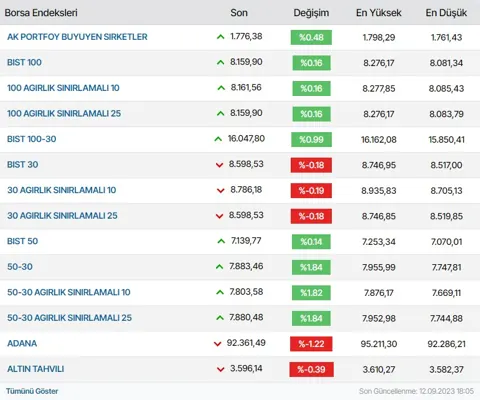The image size is (480, 400).
Task: Click the high value 8.935,83
Action: click(x=379, y=191)
